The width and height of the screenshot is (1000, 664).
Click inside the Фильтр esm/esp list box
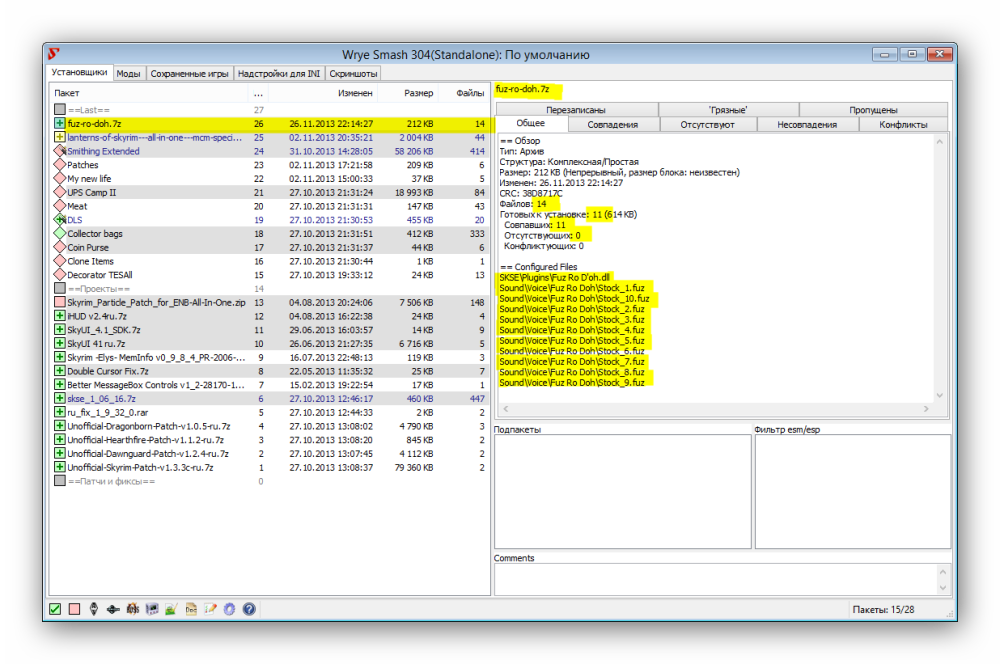[853, 491]
